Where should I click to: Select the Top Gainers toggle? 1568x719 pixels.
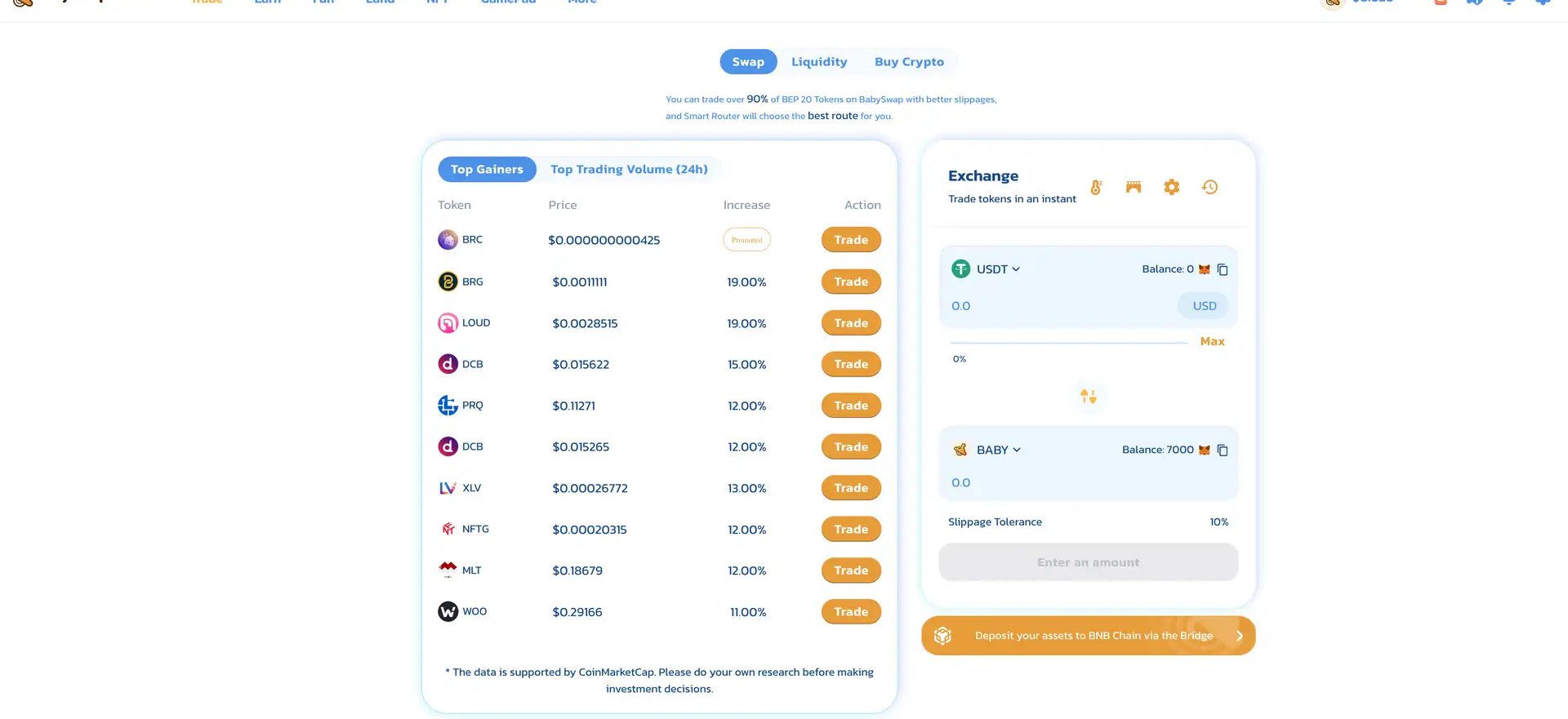(x=487, y=170)
